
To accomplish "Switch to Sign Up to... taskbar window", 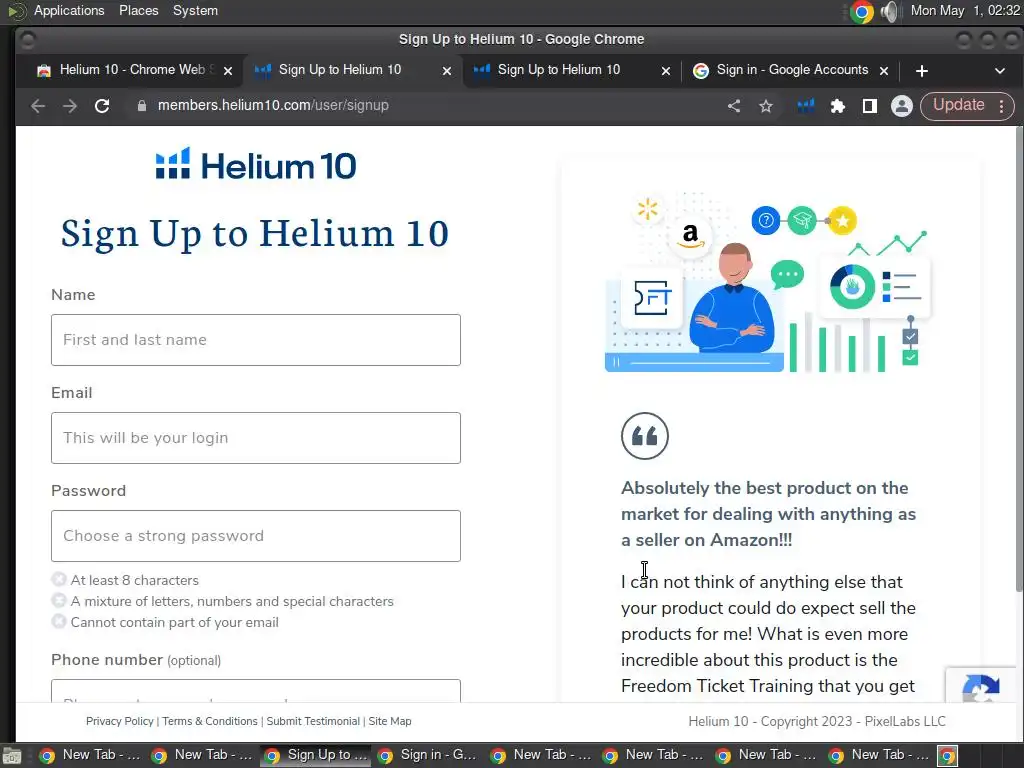I will pos(316,756).
